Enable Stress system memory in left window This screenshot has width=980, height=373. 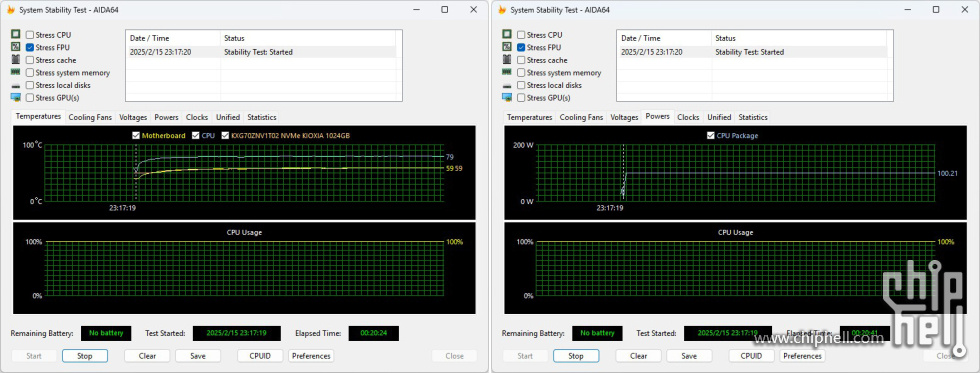(x=30, y=72)
